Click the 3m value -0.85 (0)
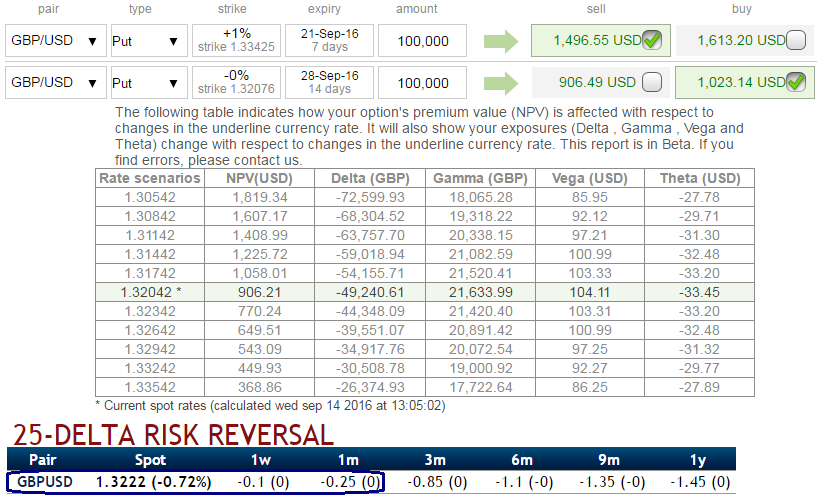Screen dimensions: 817x495 [437, 482]
